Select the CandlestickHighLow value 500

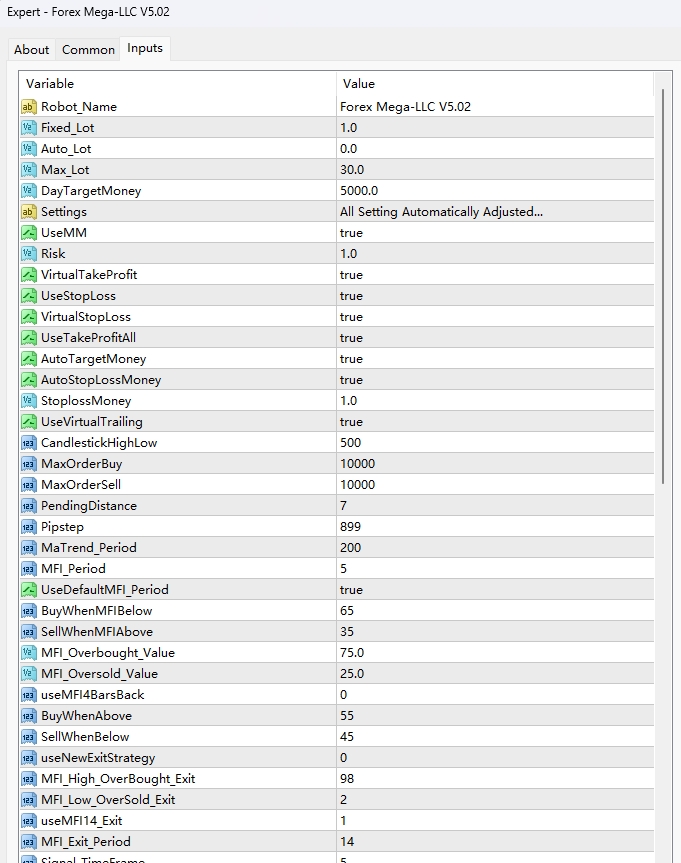(350, 443)
